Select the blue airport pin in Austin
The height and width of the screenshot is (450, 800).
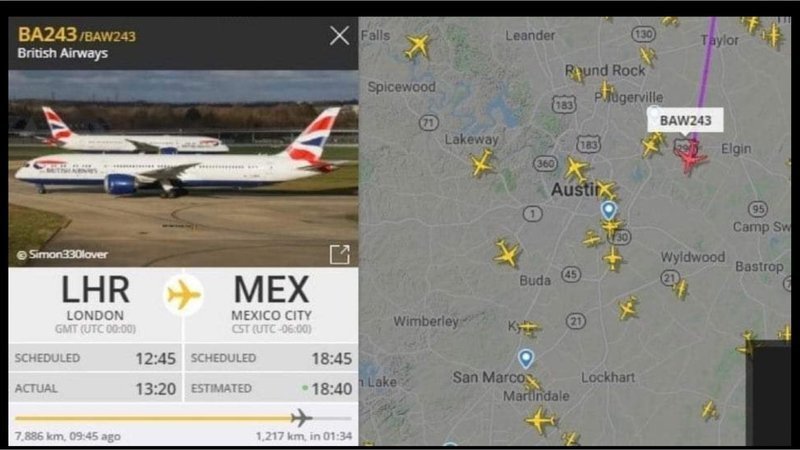(608, 210)
